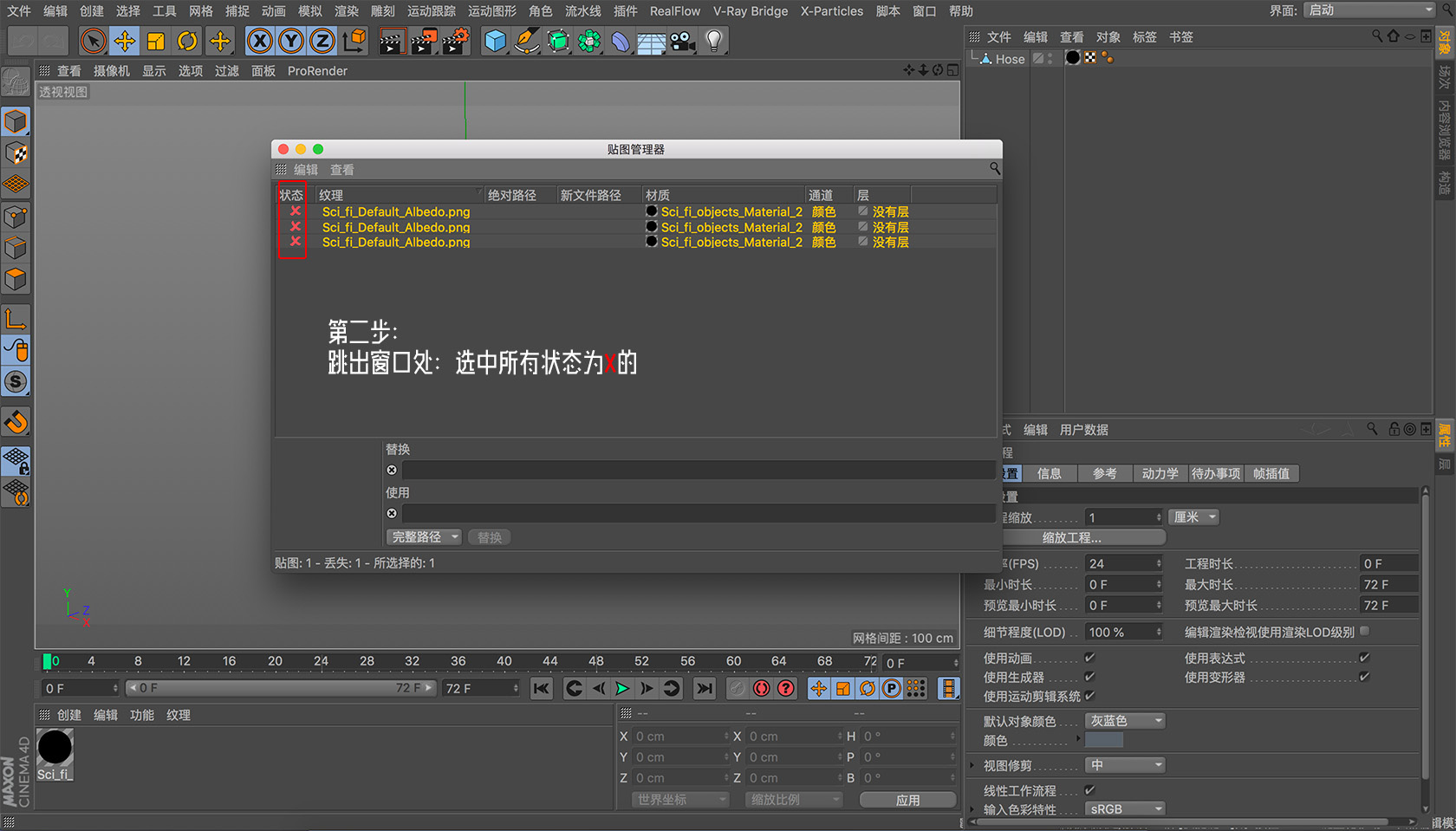The height and width of the screenshot is (831, 1456).
Task: Clear the 使用 field with x icon
Action: (392, 513)
